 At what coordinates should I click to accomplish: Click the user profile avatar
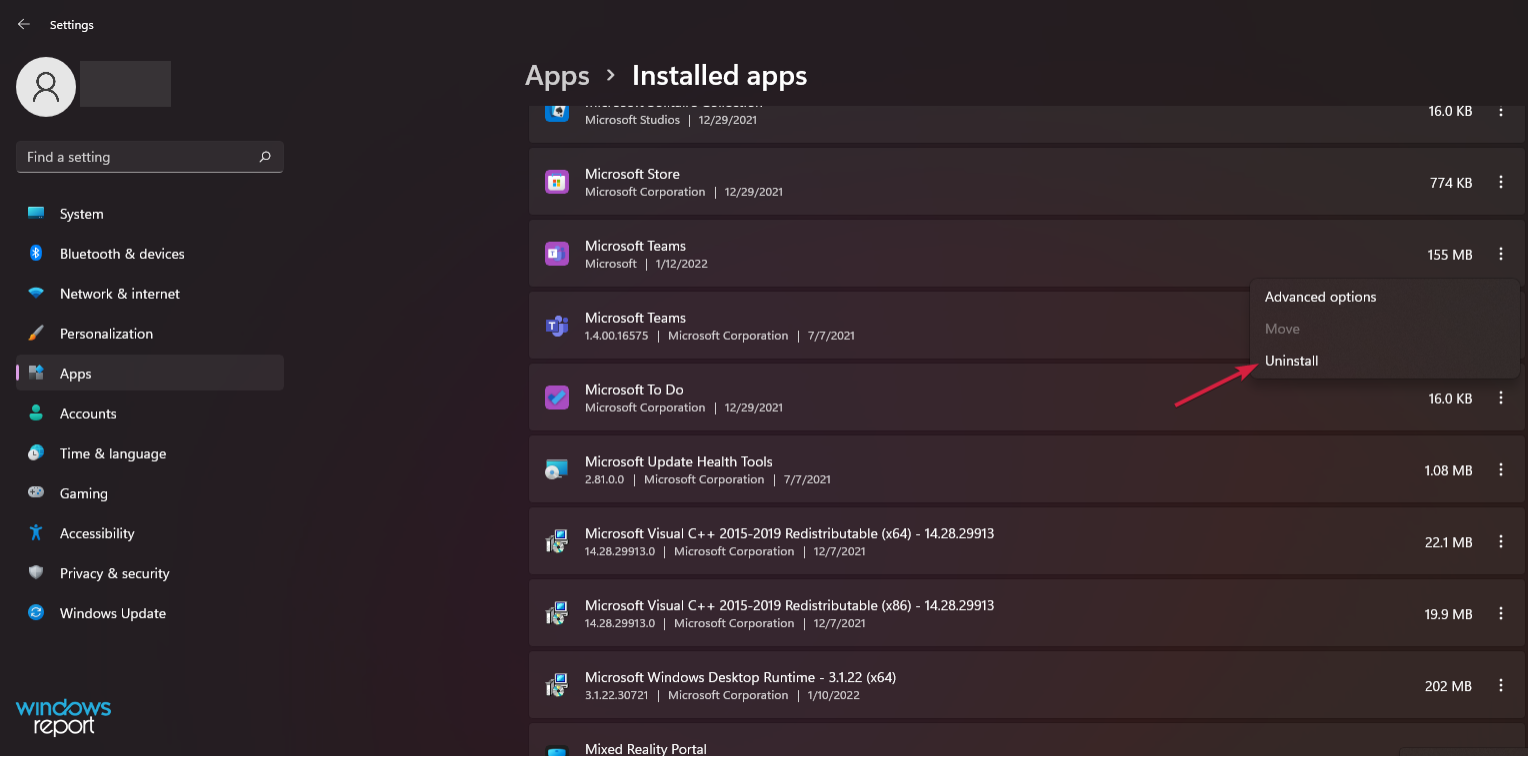pos(46,87)
